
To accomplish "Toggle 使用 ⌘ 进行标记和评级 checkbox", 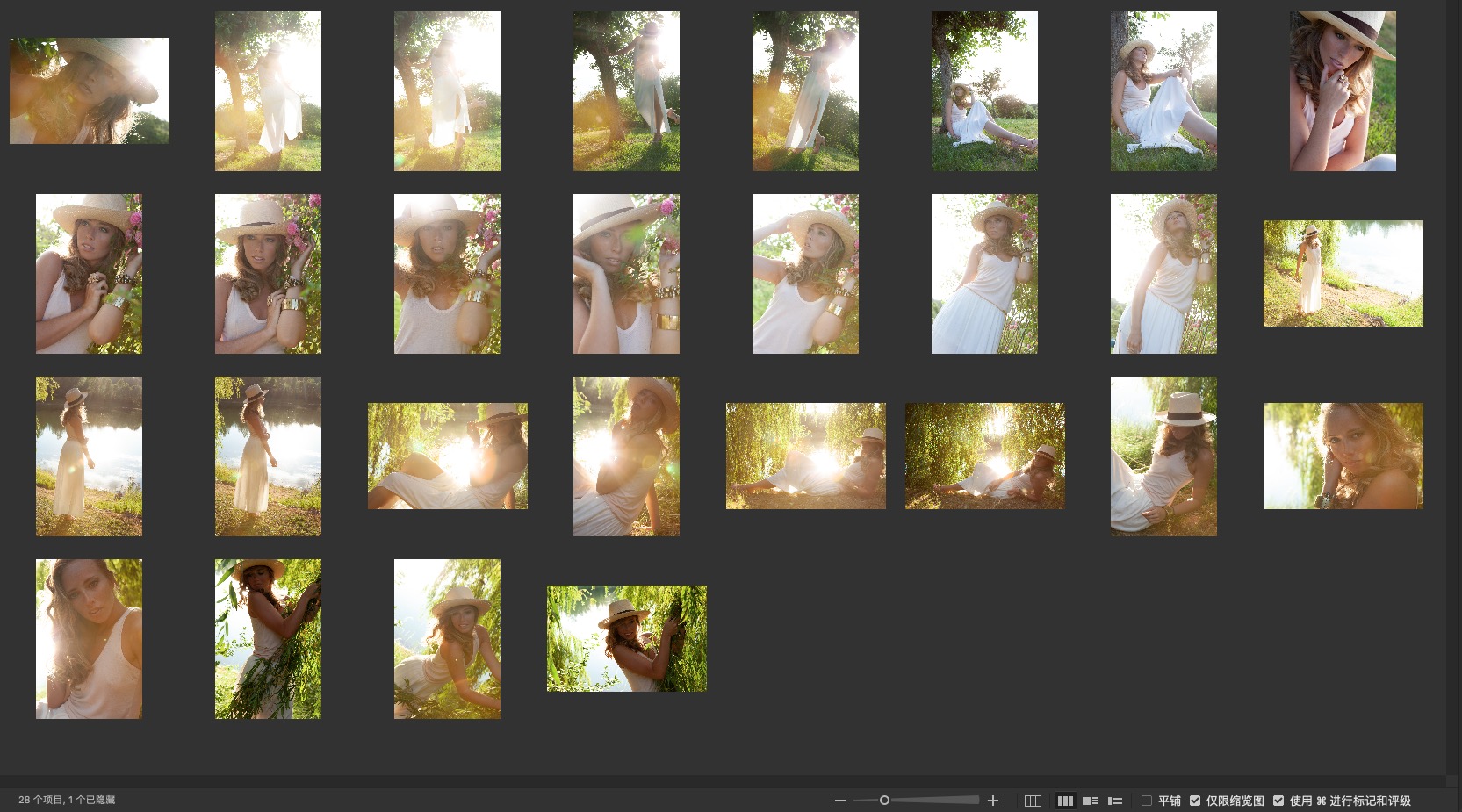I will [x=1278, y=801].
